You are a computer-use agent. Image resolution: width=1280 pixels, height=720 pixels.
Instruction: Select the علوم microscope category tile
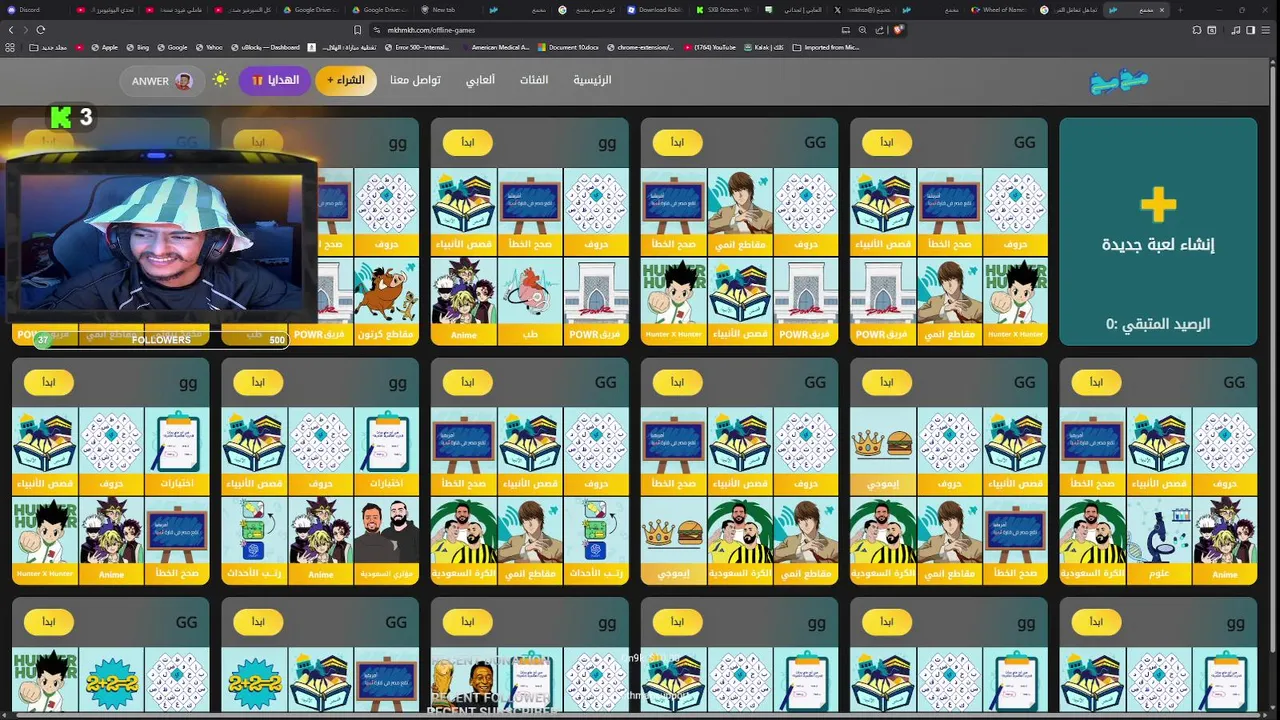(1159, 541)
